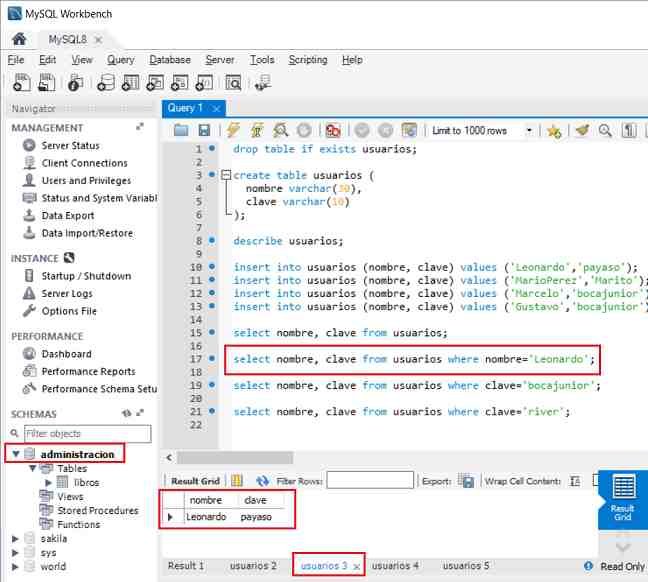This screenshot has height=582, width=648.
Task: Click the Save script floppy disk icon
Action: [x=204, y=131]
